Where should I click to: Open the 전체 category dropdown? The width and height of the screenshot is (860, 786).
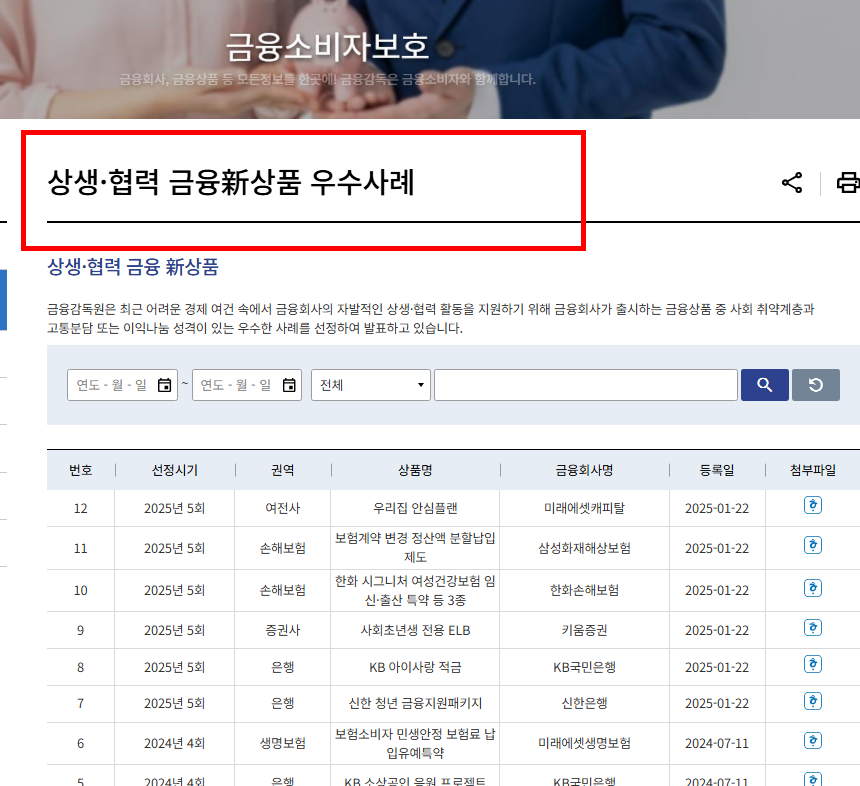[x=370, y=385]
